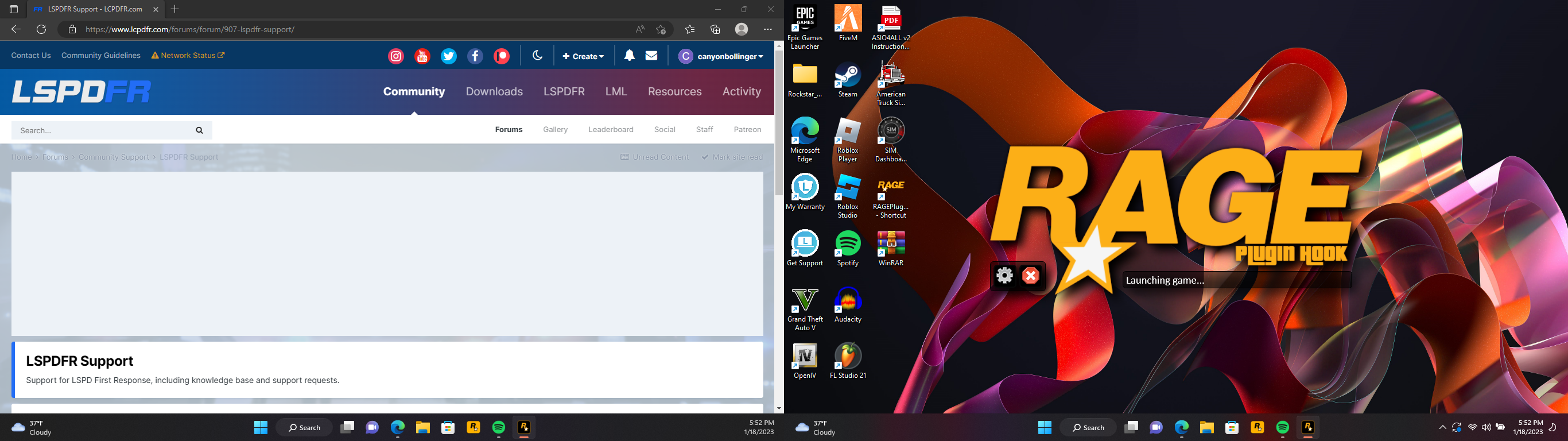Select the Steam desktop shortcut
This screenshot has width=1568, height=441.
click(x=848, y=80)
